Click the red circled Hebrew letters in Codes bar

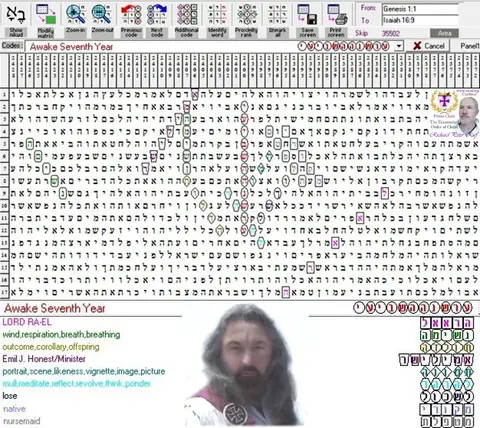pyautogui.click(x=344, y=46)
